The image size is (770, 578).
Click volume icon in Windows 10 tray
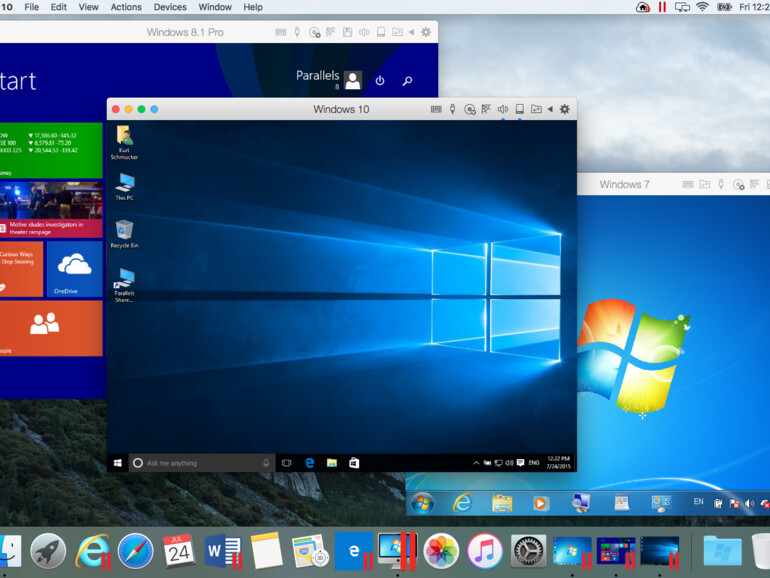point(509,463)
